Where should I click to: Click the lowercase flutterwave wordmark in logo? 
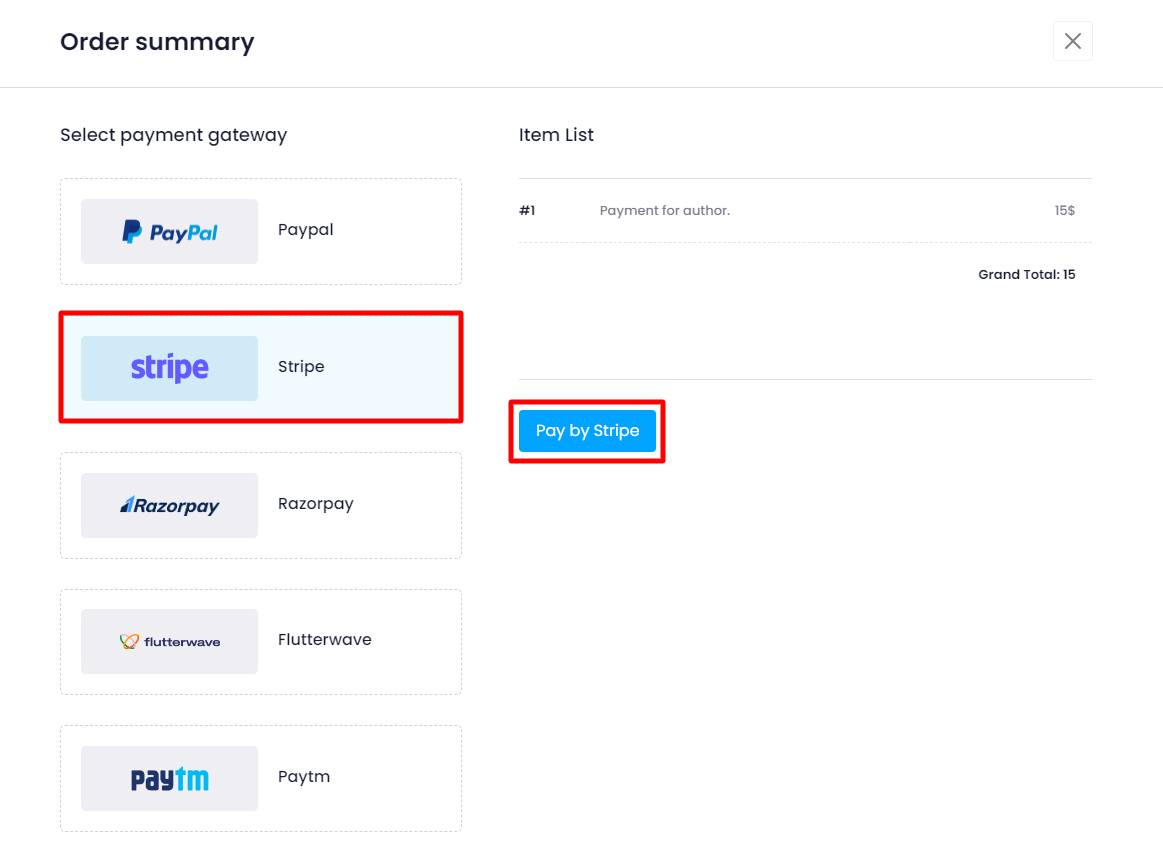[182, 642]
